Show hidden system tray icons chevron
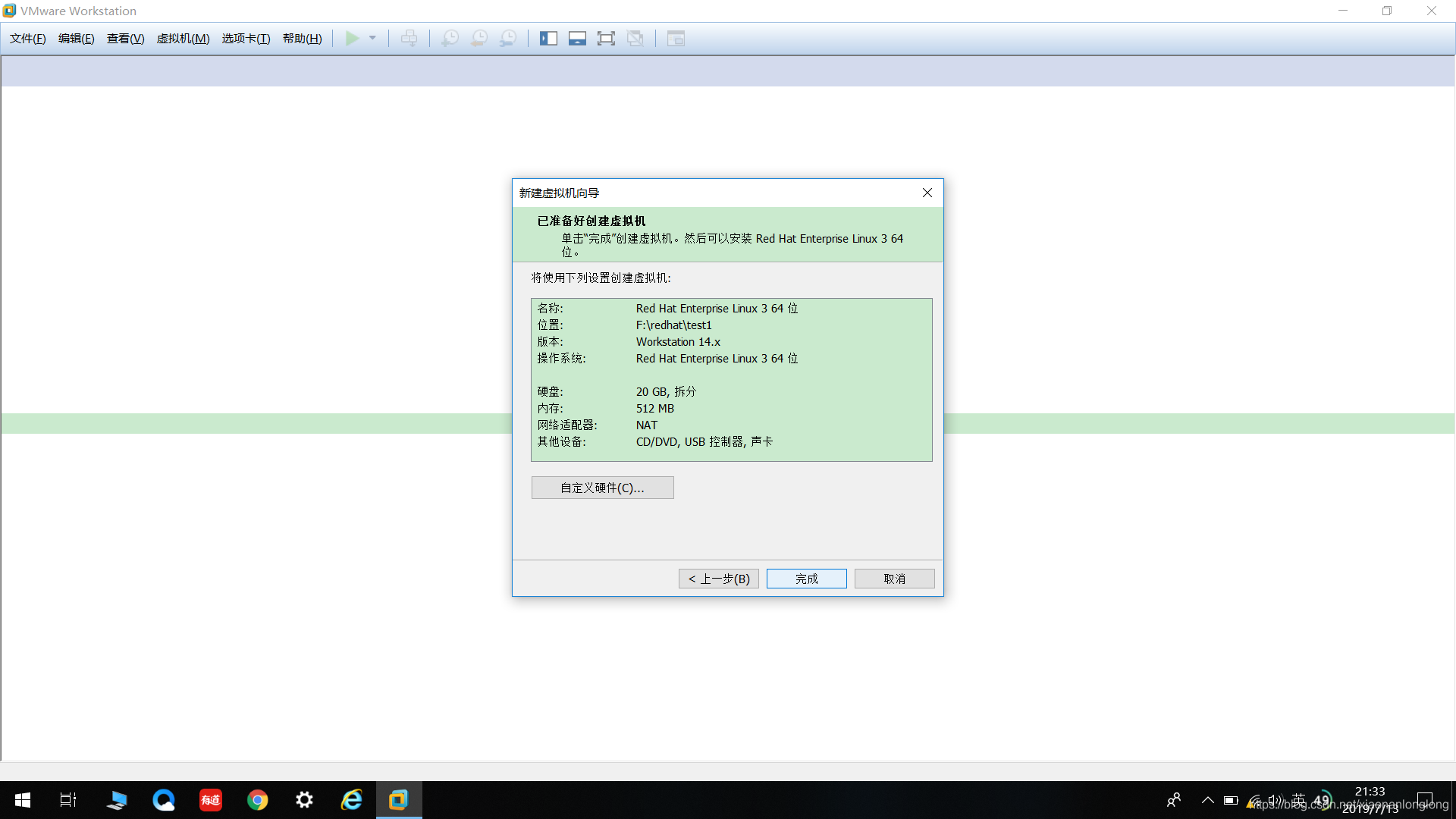Screen dimensions: 1456x819 [1208, 800]
